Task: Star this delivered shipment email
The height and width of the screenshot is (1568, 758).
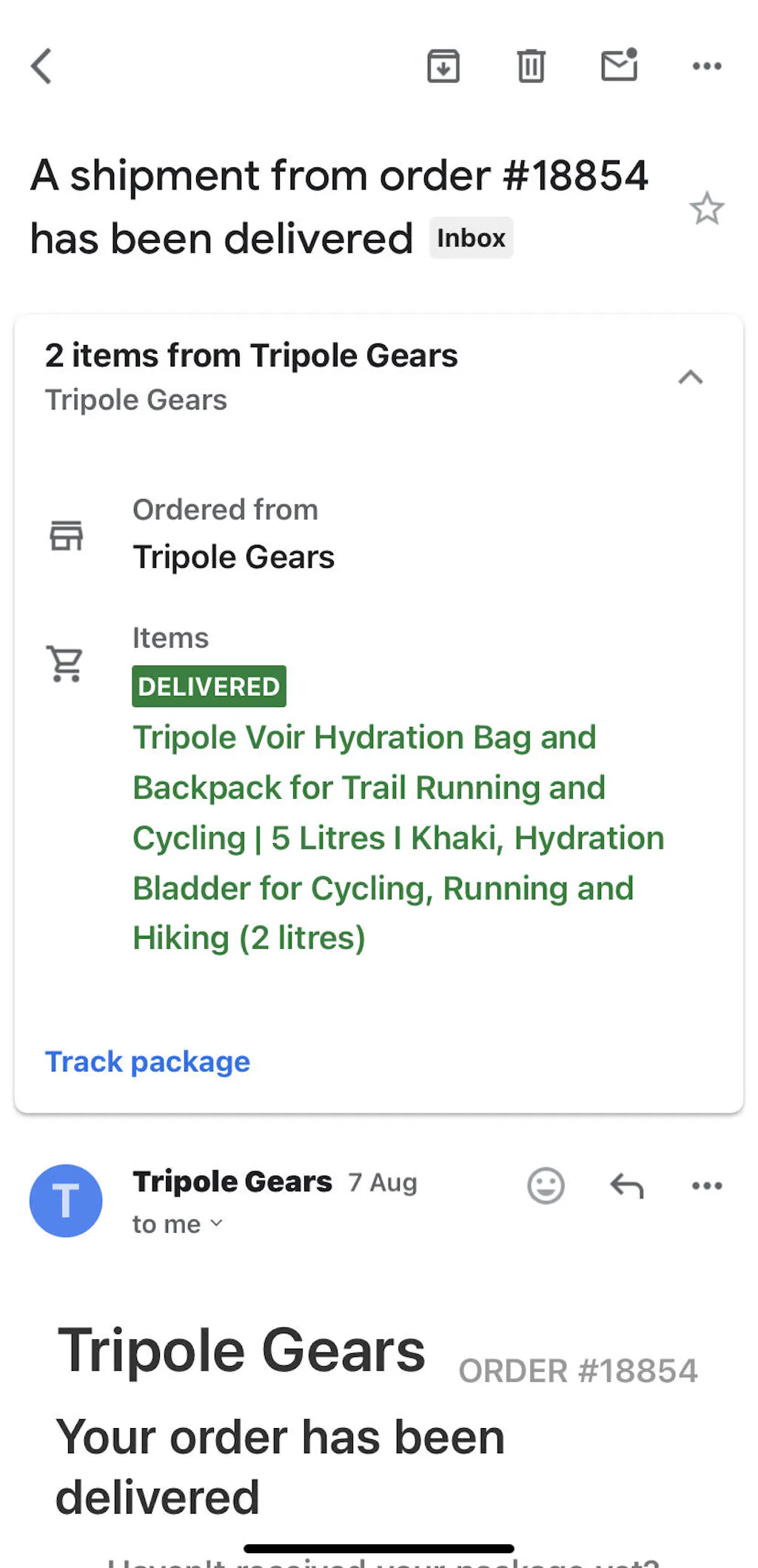Action: (706, 209)
